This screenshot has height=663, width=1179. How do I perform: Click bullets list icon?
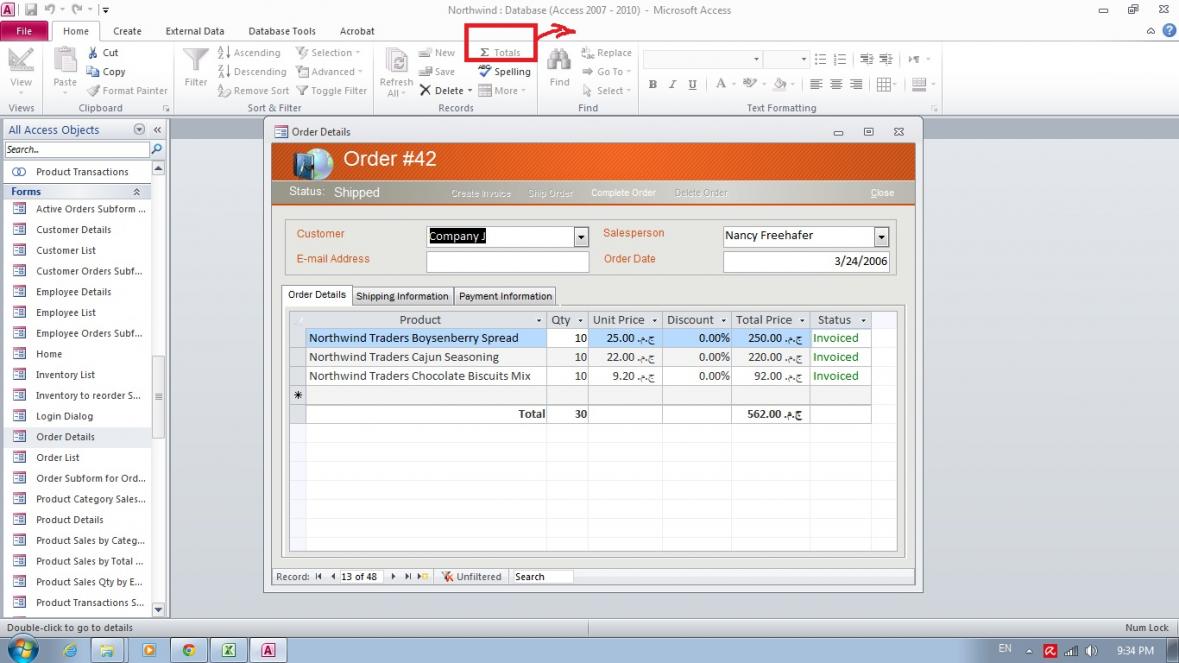click(820, 59)
